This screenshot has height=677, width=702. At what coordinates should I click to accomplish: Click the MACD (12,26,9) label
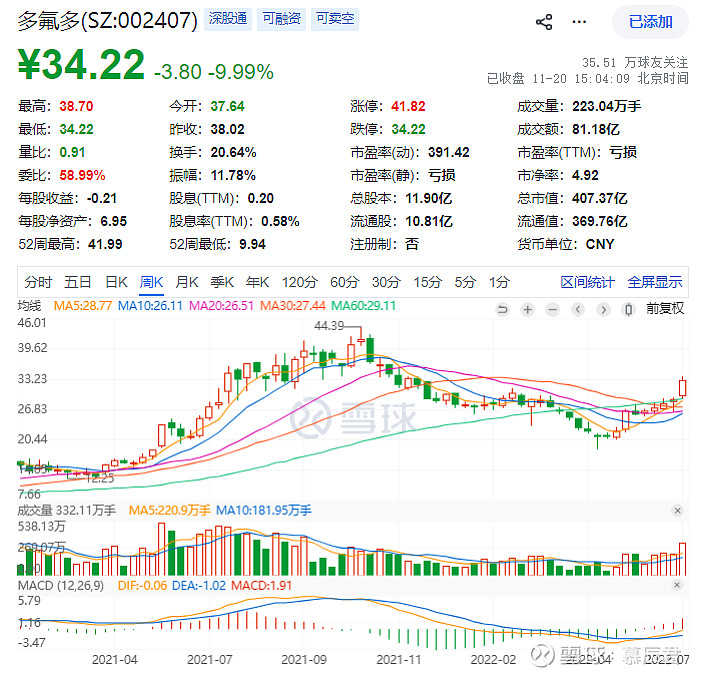[61, 586]
